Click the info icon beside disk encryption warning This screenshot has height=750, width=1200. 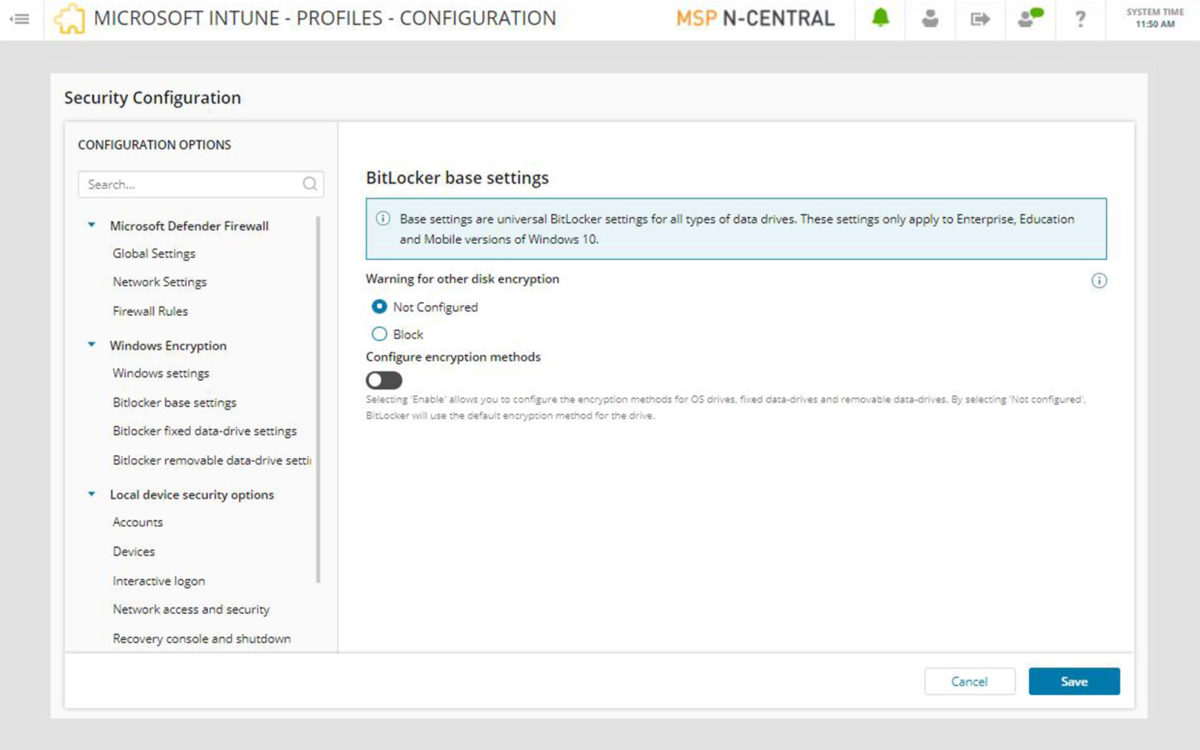pyautogui.click(x=1099, y=281)
